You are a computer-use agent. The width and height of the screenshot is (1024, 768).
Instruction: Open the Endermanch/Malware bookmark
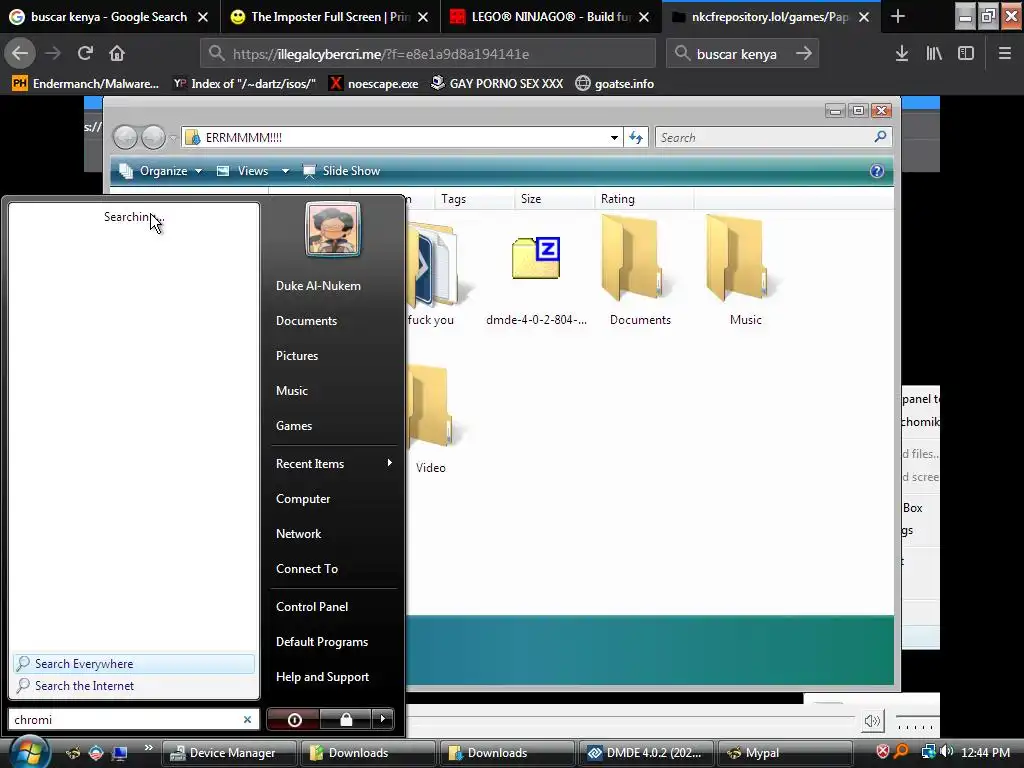point(86,84)
